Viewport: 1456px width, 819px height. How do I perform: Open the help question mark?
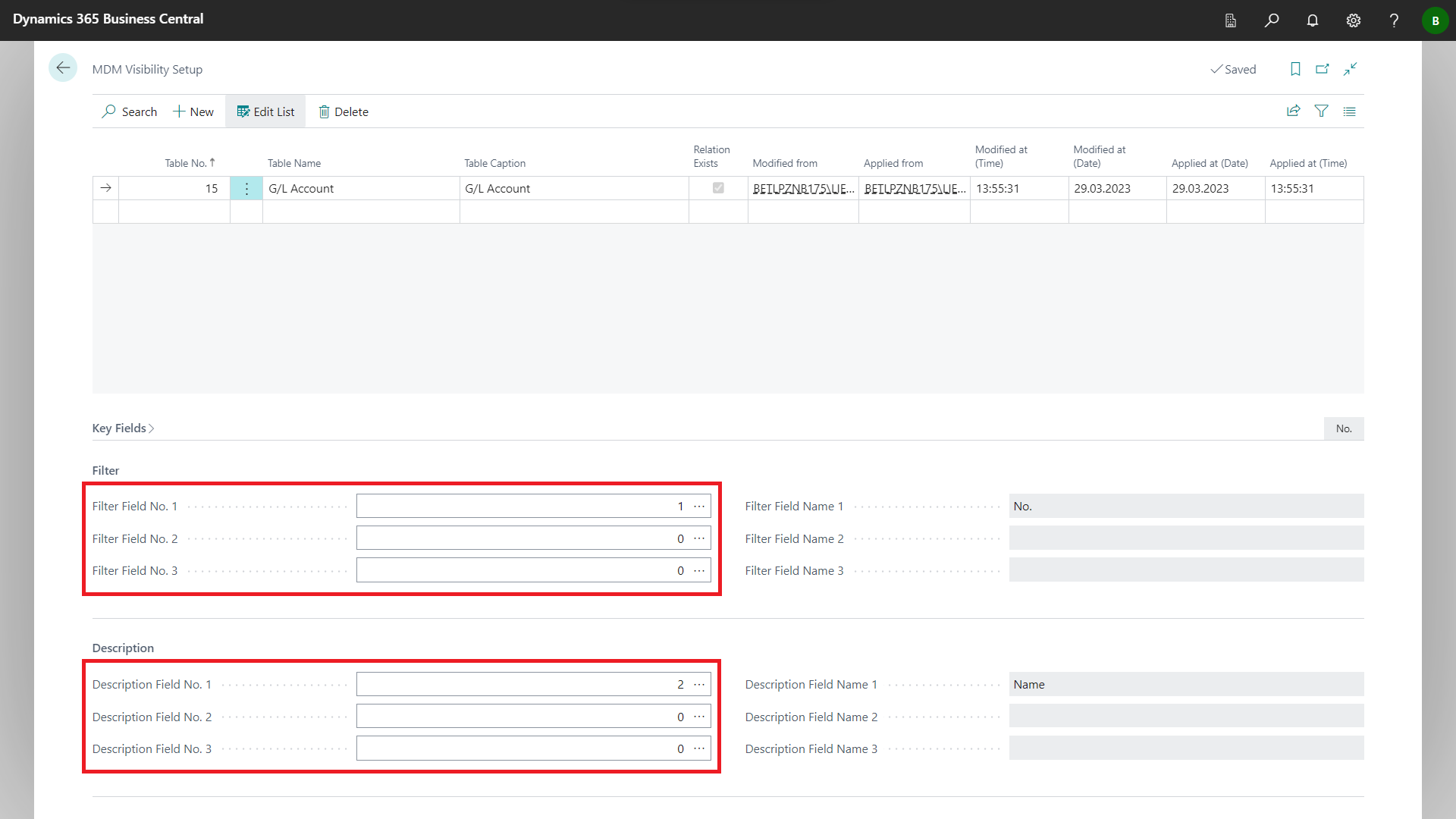tap(1394, 20)
